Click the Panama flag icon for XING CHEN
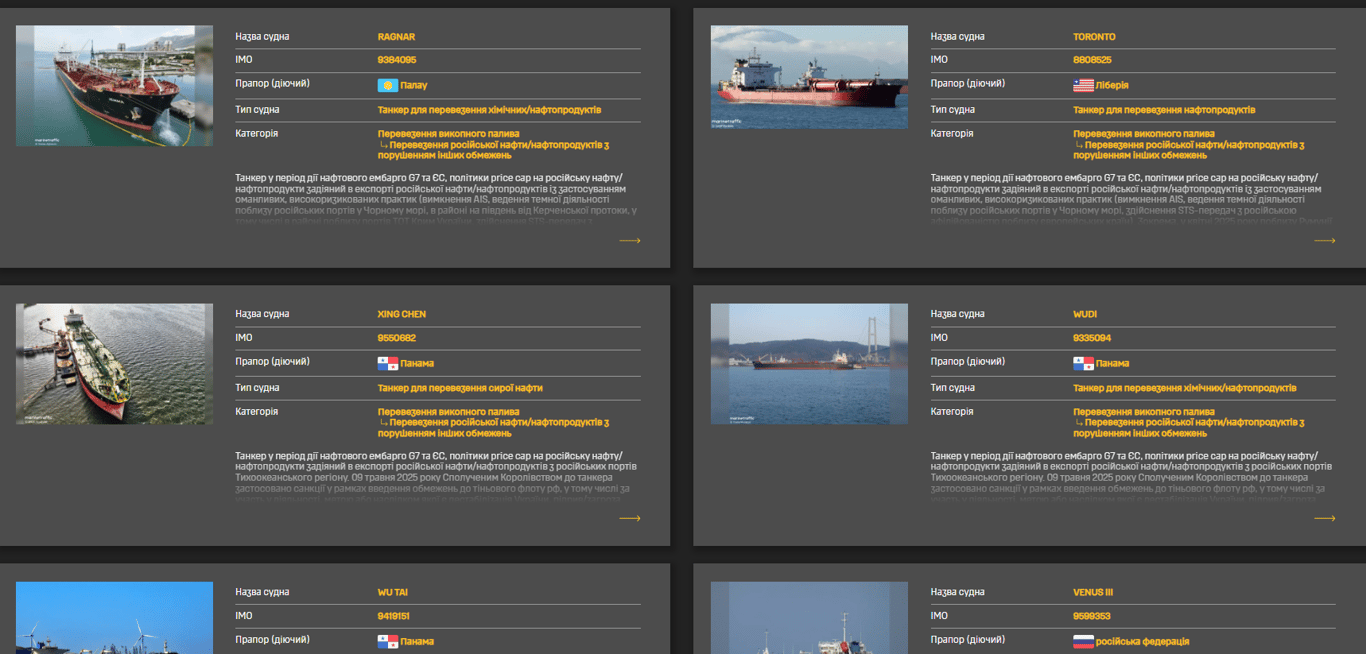The height and width of the screenshot is (654, 1366). (x=387, y=364)
